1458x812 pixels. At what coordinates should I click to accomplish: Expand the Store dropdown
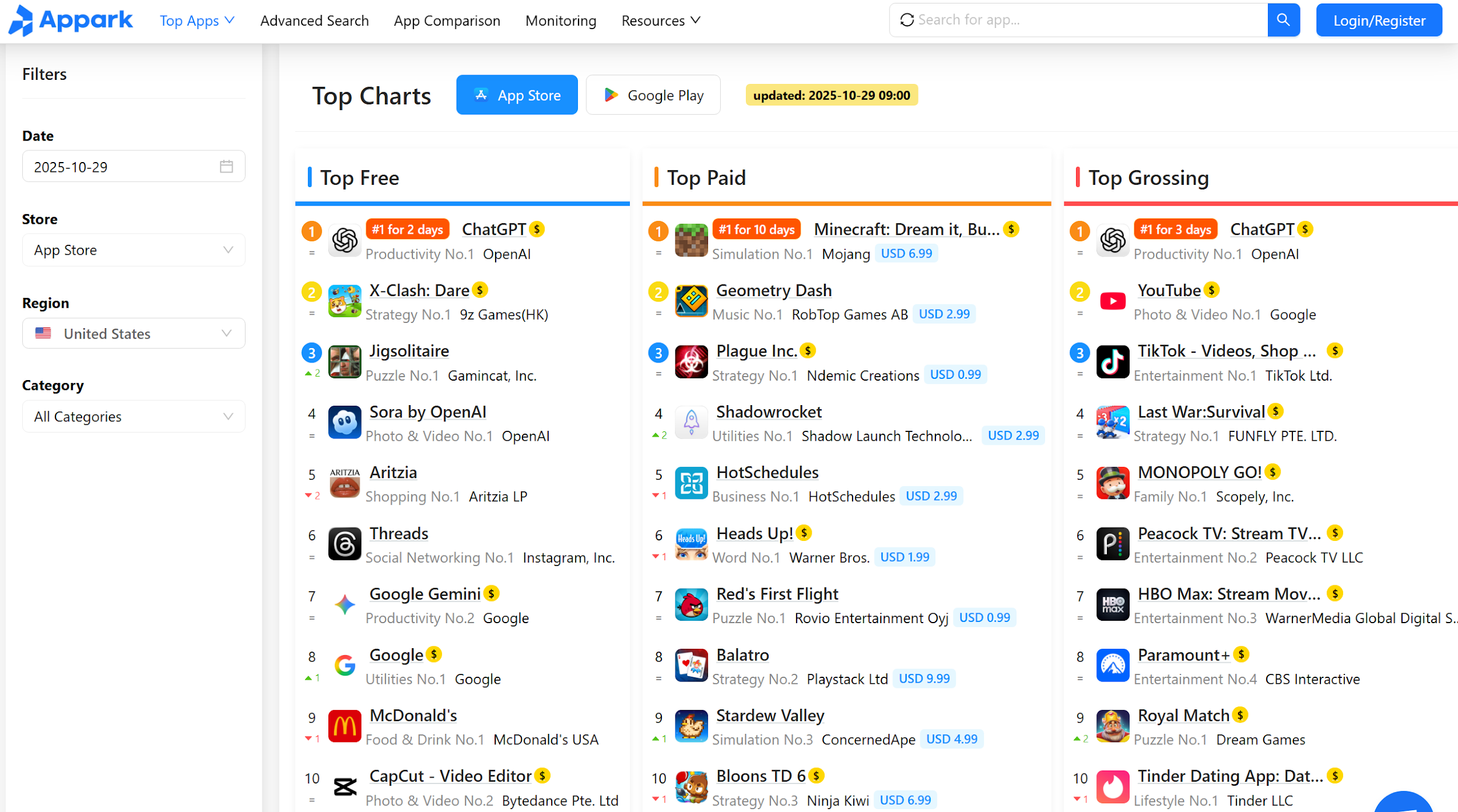point(134,250)
